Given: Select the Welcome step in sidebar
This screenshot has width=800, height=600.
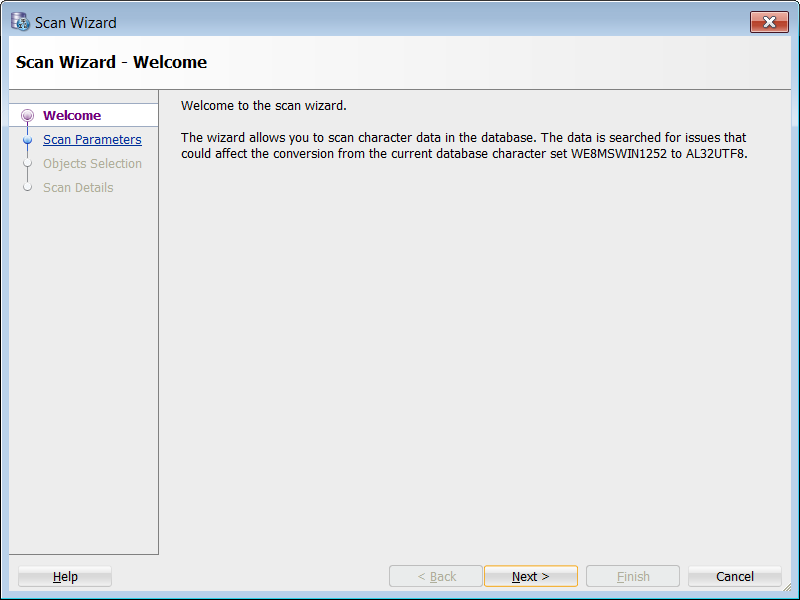Looking at the screenshot, I should click(72, 116).
